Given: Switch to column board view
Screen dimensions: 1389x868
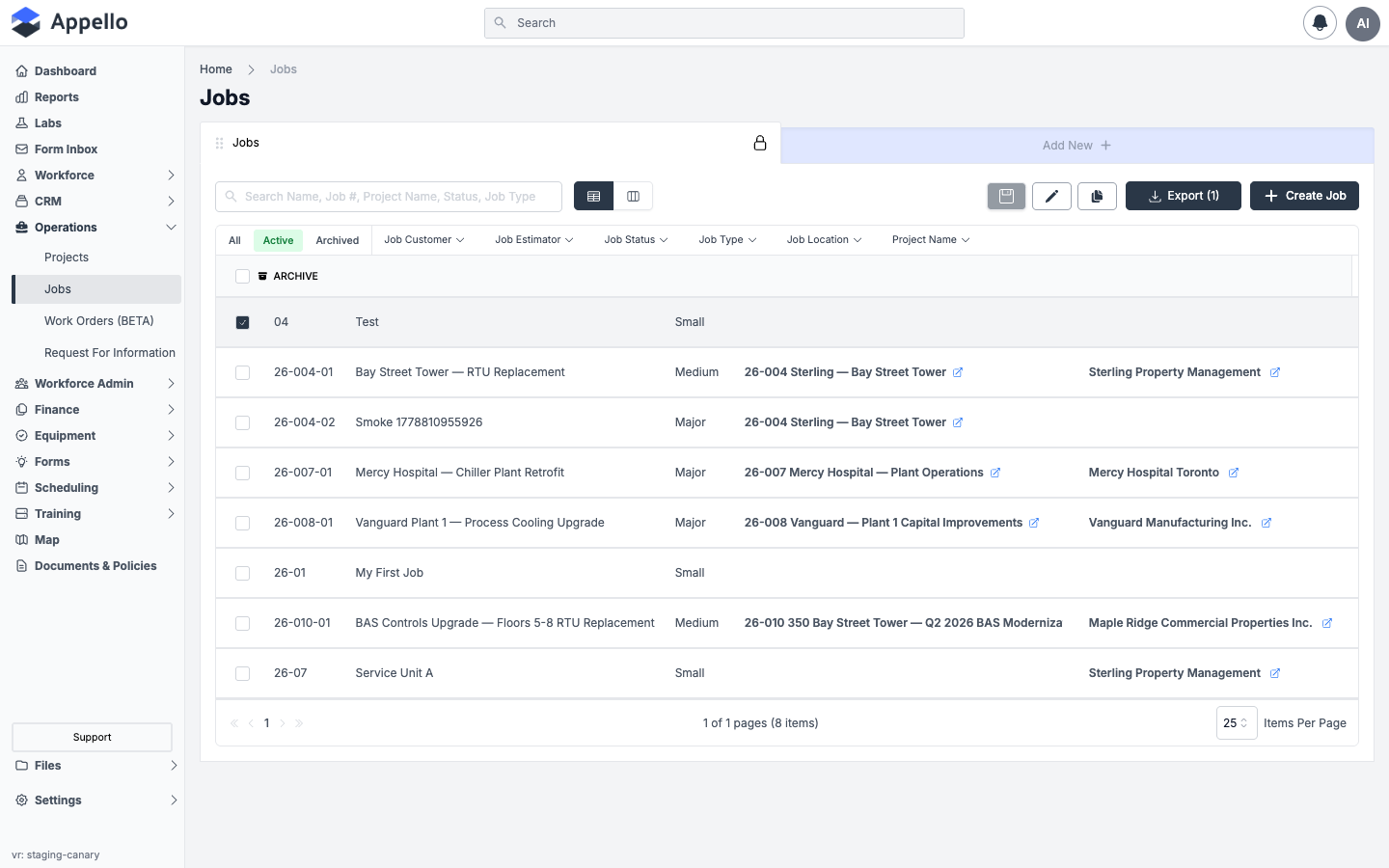Looking at the screenshot, I should [x=634, y=196].
